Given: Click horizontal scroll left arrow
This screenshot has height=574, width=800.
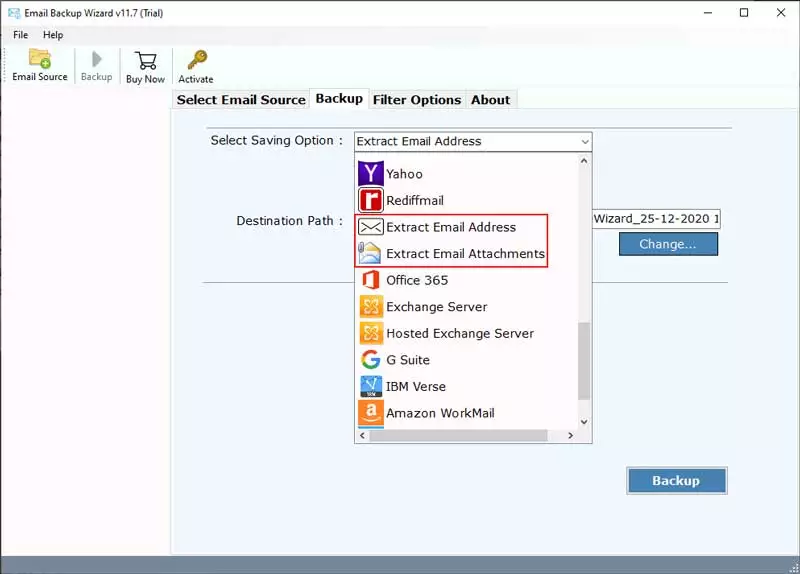Looking at the screenshot, I should coord(362,435).
